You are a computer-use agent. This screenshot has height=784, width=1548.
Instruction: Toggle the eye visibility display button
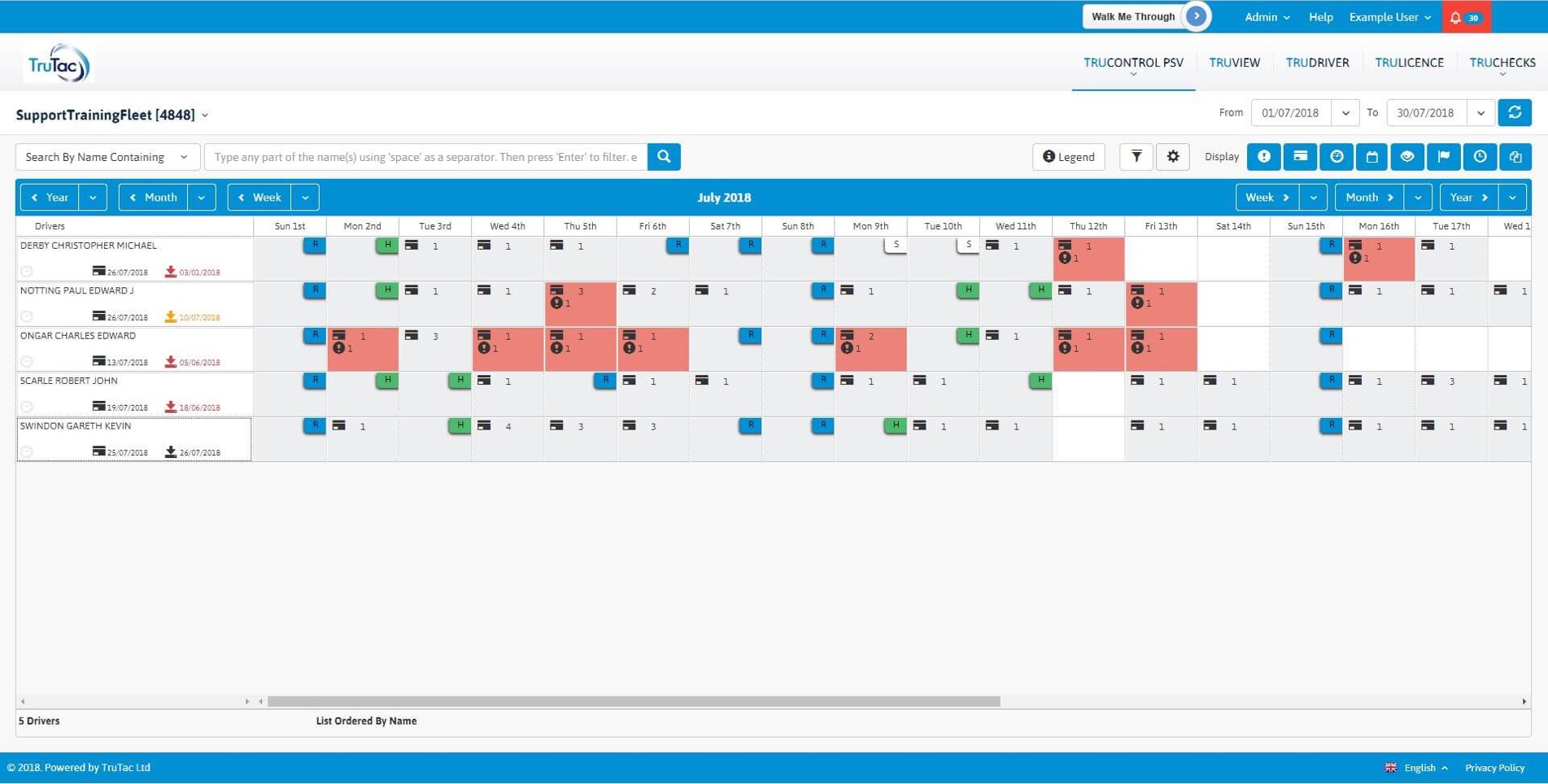[x=1407, y=157]
